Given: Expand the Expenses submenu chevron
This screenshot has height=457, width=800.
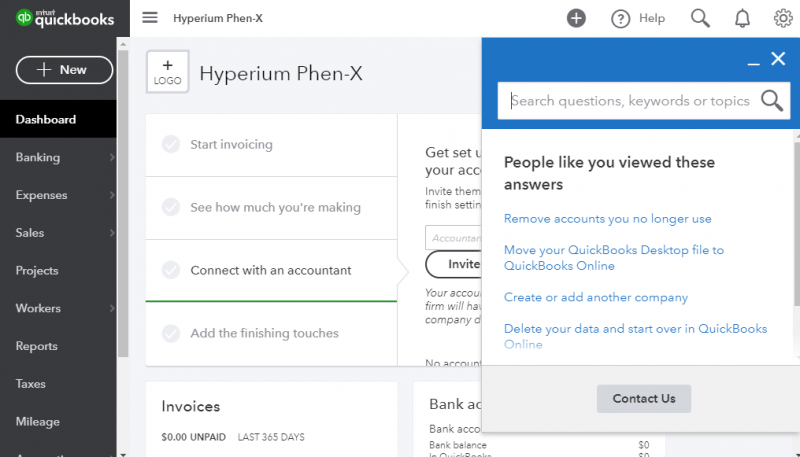Looking at the screenshot, I should pyautogui.click(x=112, y=195).
